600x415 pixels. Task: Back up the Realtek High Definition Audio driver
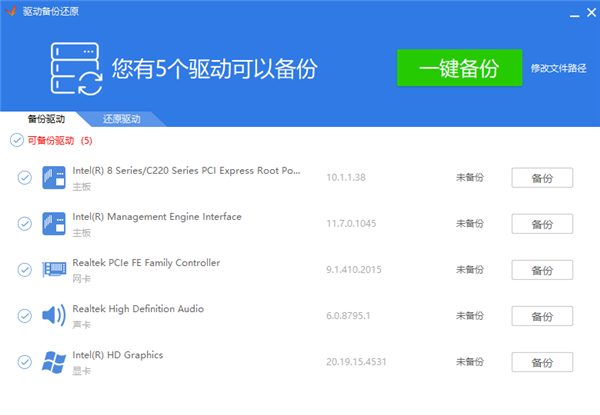coord(542,316)
